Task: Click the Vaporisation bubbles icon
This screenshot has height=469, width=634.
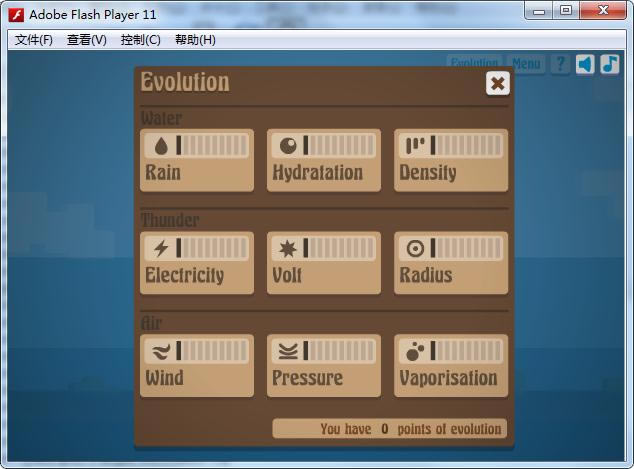Action: click(415, 351)
